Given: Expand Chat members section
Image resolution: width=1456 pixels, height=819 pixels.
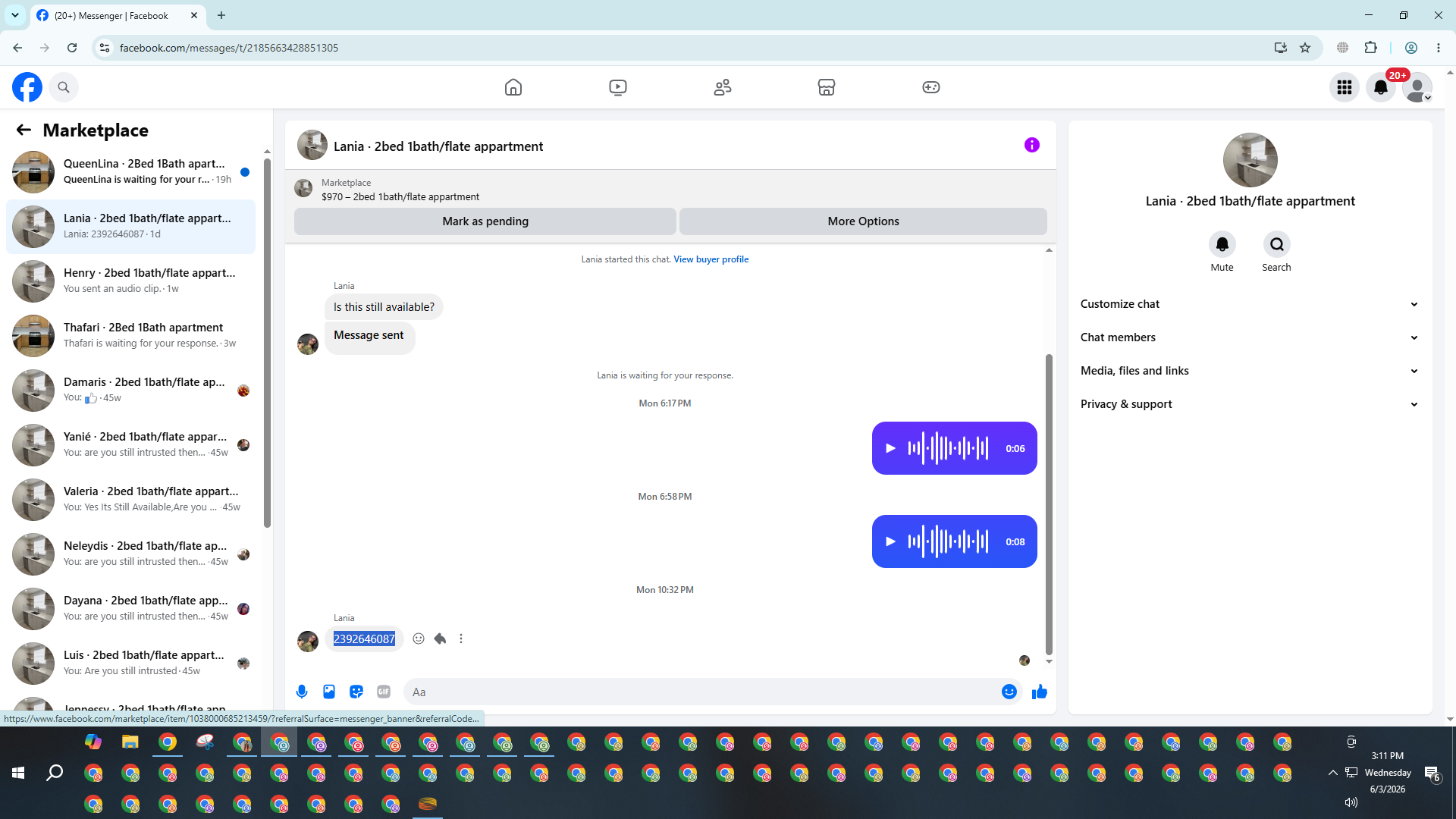Looking at the screenshot, I should click(1250, 337).
